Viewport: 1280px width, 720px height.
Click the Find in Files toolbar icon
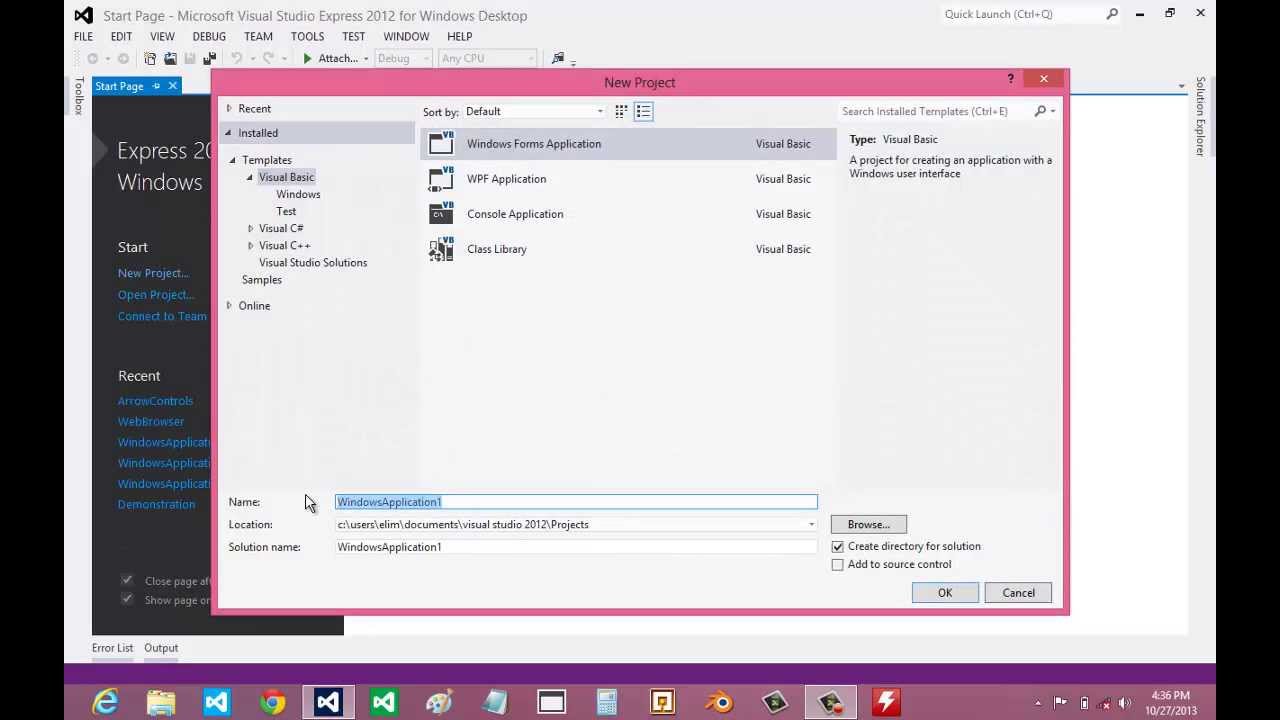pos(558,58)
